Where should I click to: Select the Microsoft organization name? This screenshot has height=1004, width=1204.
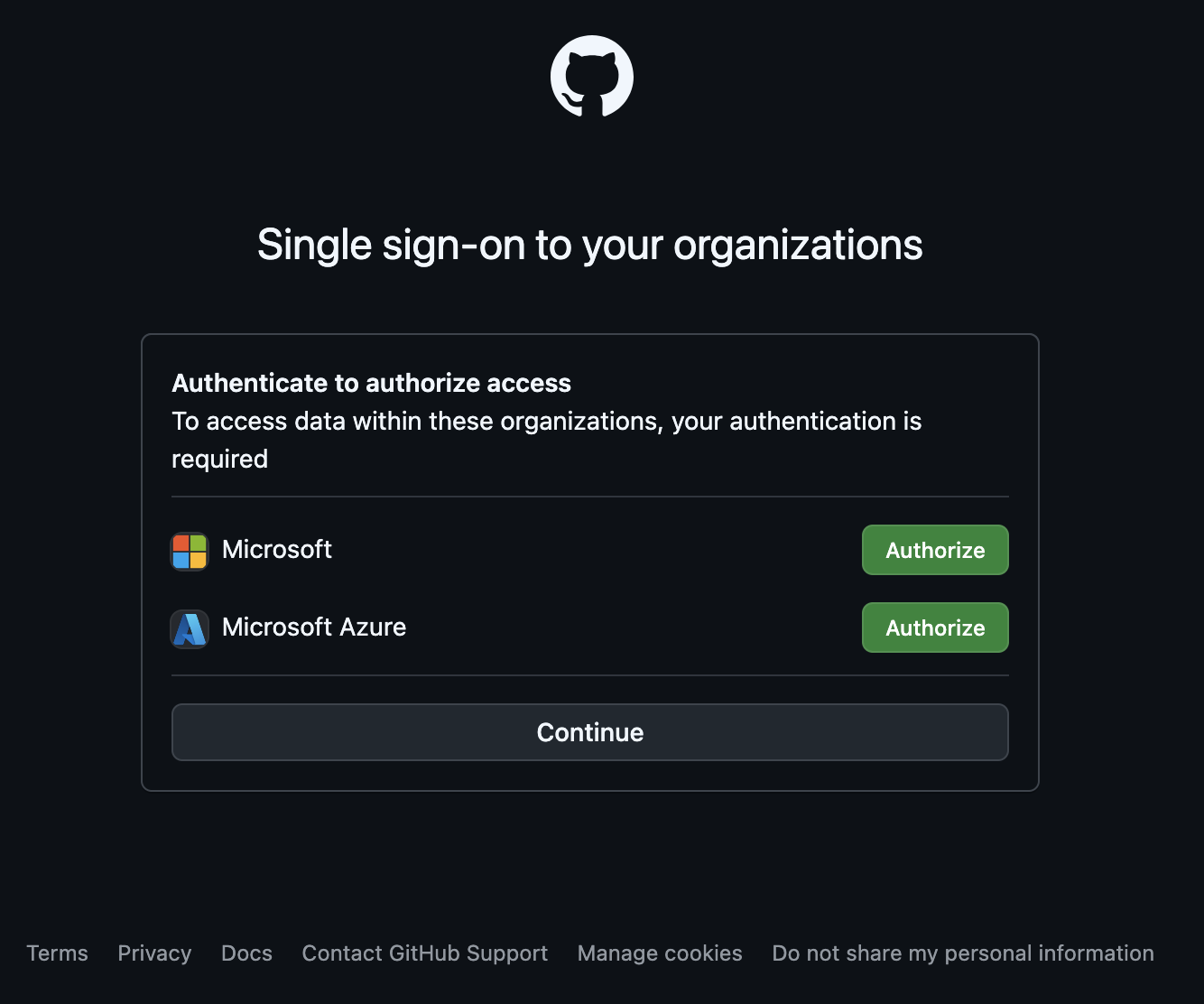277,549
